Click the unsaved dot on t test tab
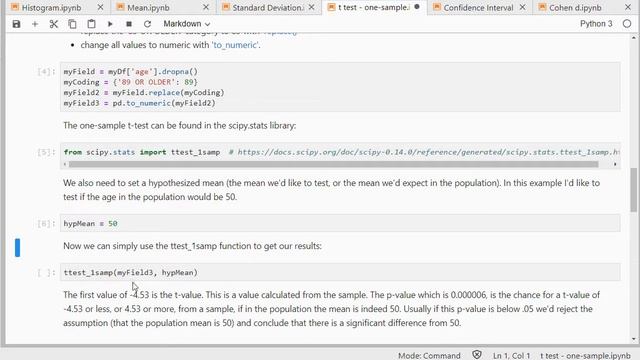 pos(417,7)
